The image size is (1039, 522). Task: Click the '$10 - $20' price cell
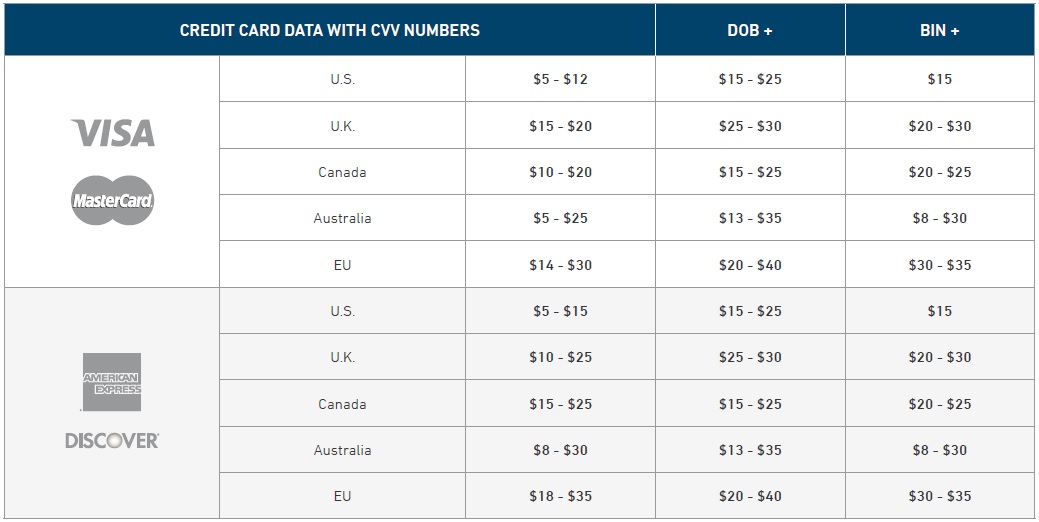560,172
